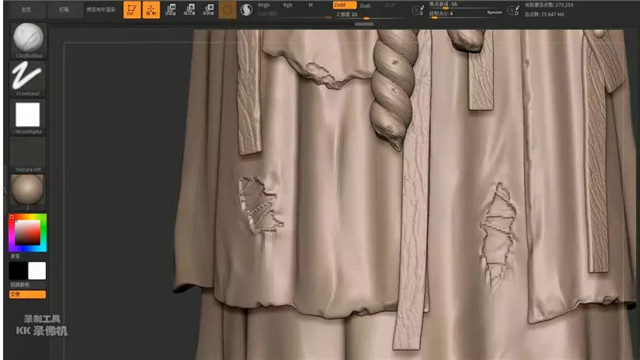The height and width of the screenshot is (360, 640).
Task: Toggle the Zadd mode
Action: tap(344, 5)
